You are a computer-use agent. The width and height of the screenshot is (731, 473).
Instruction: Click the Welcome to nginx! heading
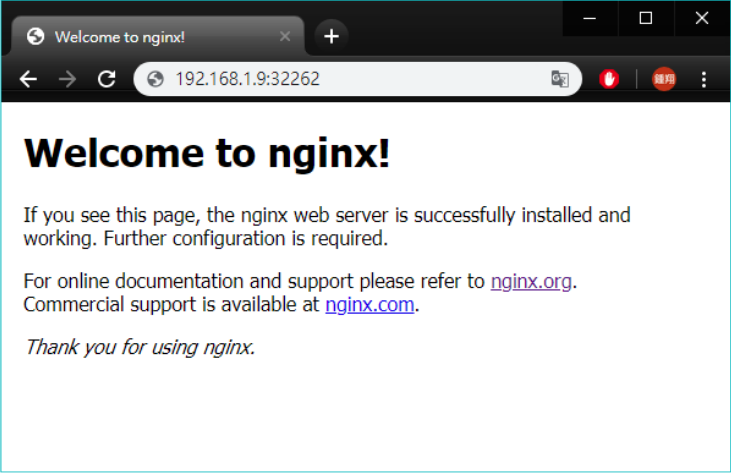click(207, 153)
